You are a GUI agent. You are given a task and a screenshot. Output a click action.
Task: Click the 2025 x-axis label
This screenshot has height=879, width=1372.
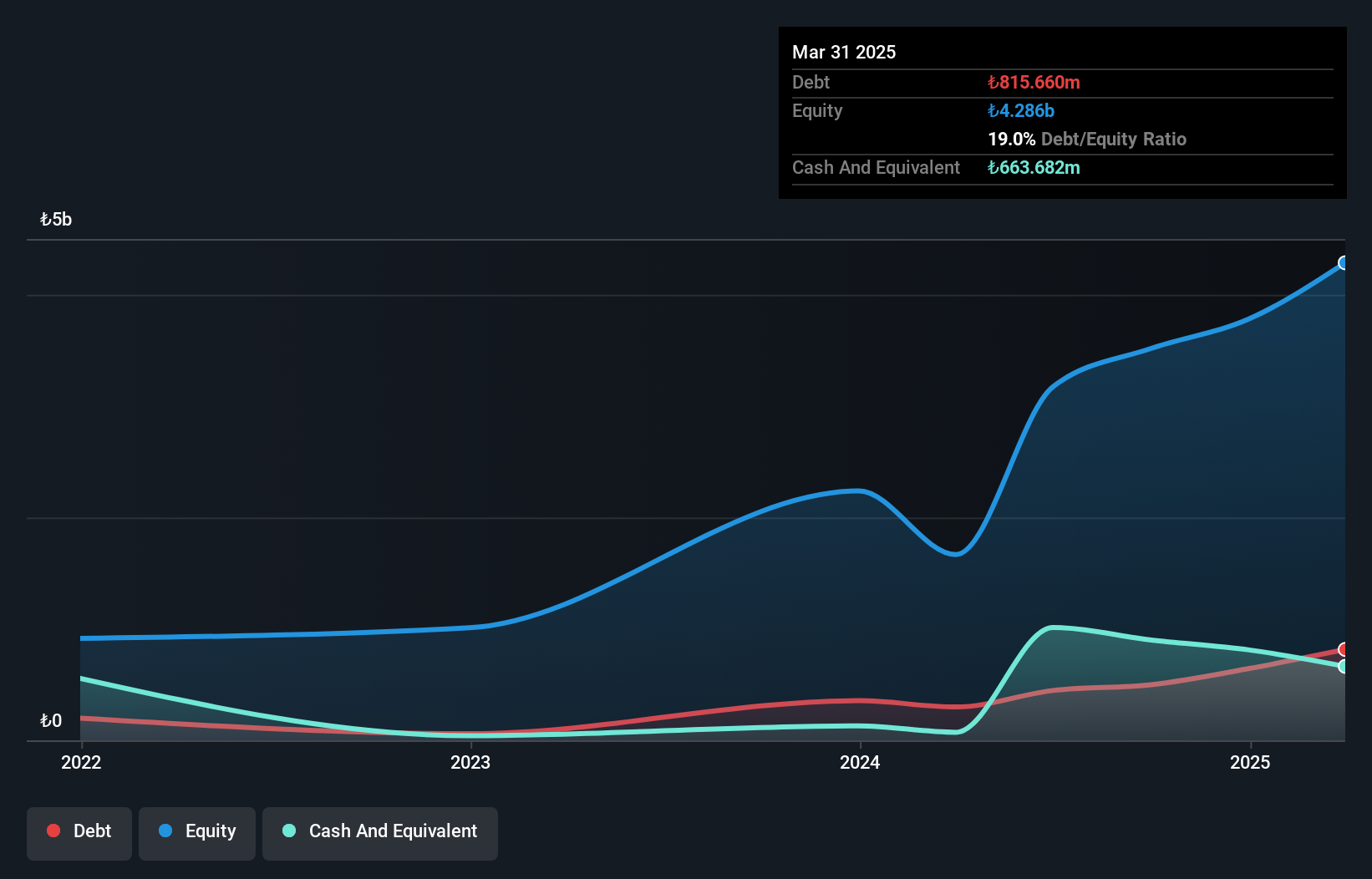[1250, 762]
